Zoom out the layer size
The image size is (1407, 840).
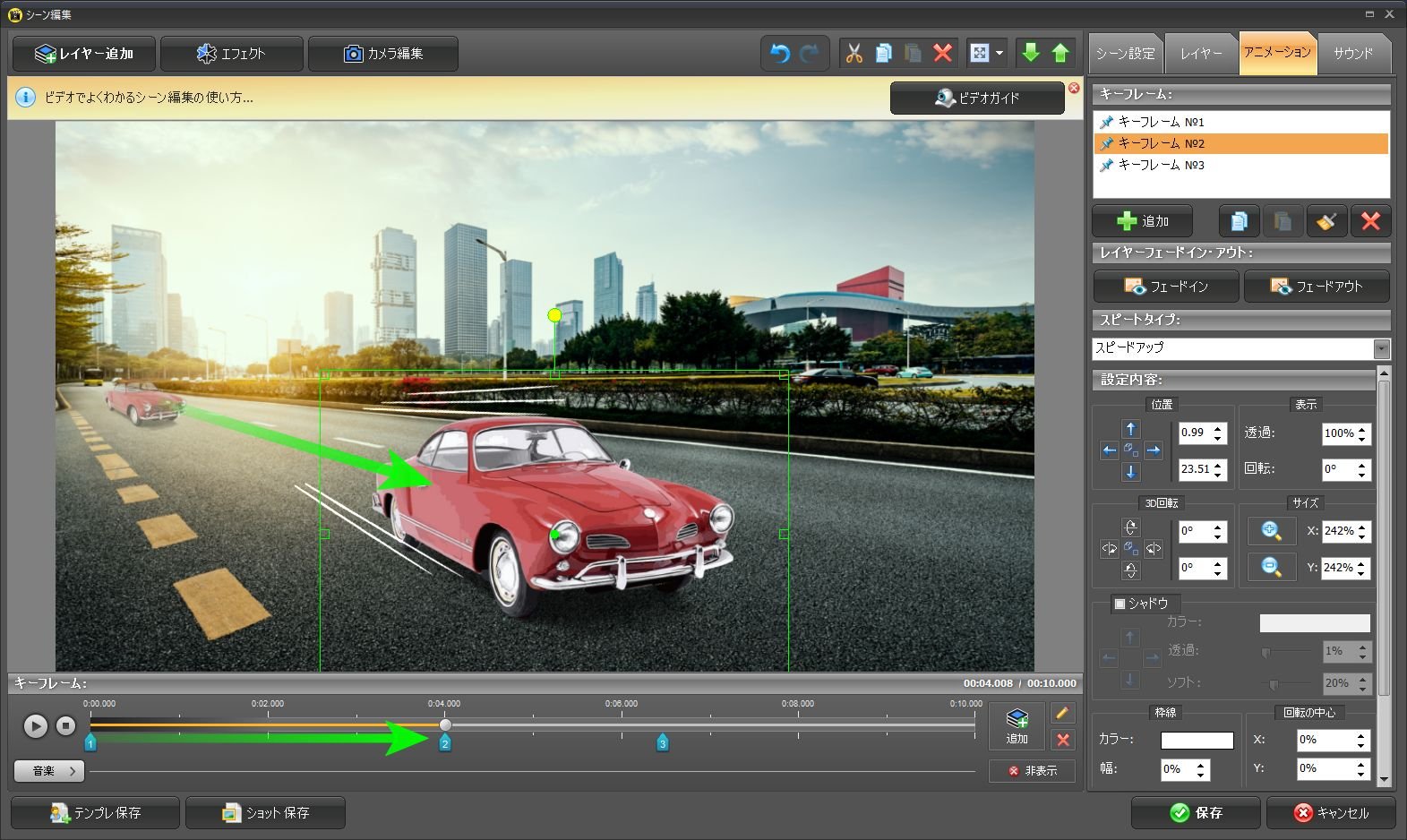coord(1272,567)
